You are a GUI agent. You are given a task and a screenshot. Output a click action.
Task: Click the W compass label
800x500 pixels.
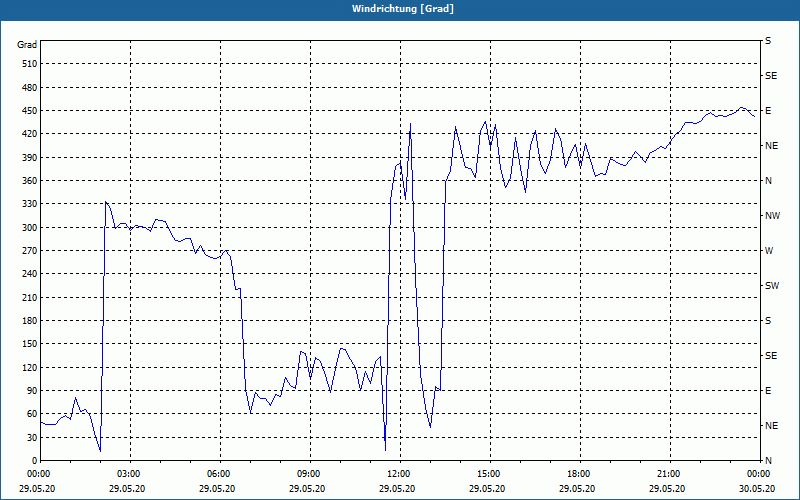(x=769, y=251)
